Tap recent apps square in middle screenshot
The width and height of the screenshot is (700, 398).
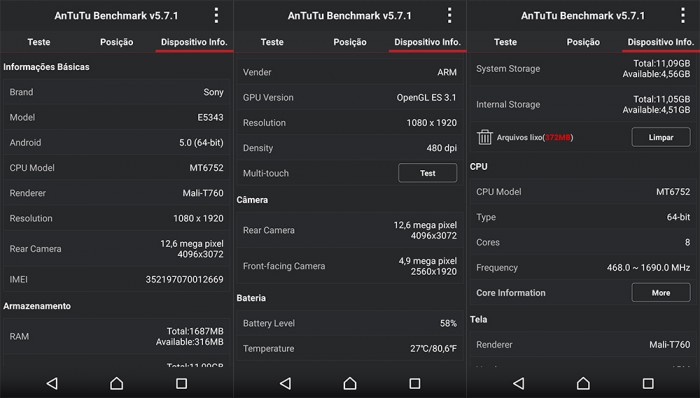[415, 383]
